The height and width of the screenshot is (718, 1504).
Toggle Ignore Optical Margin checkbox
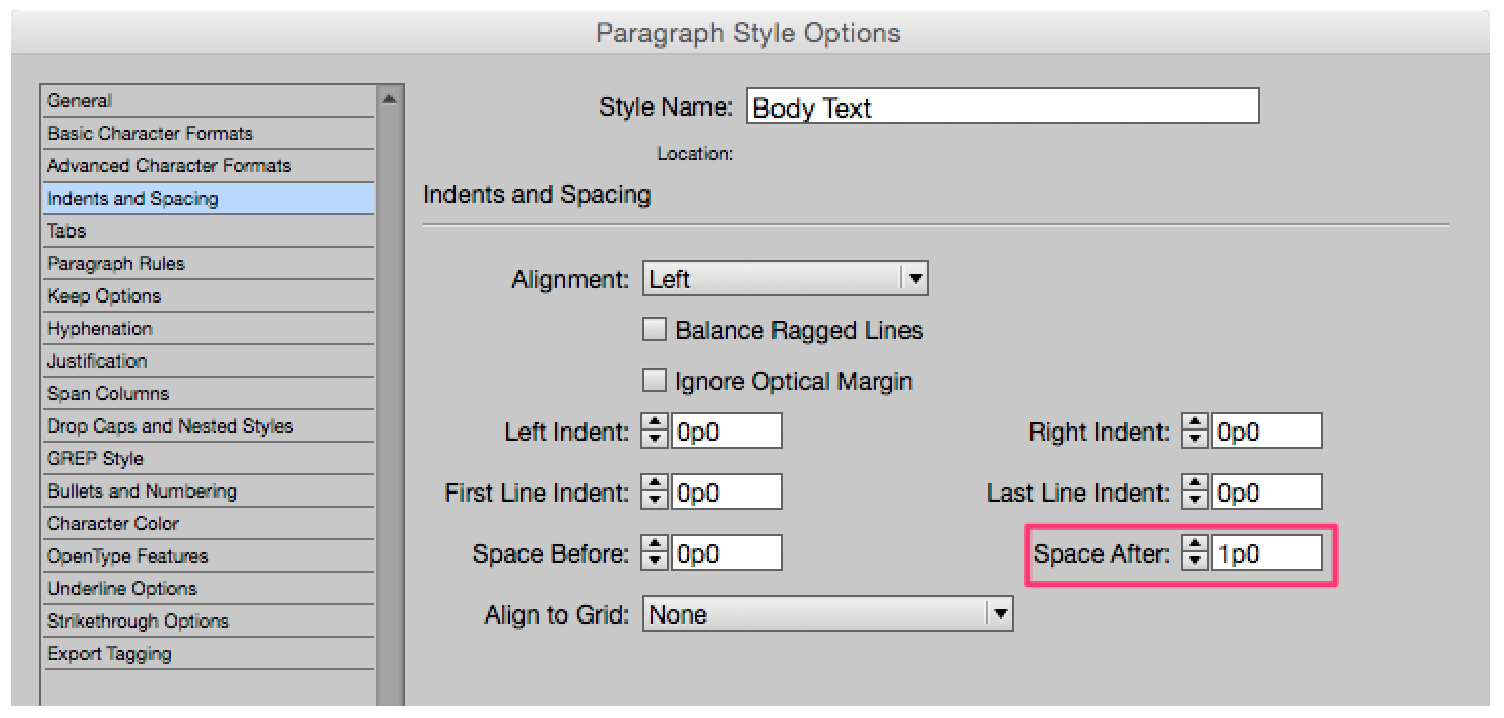(655, 381)
